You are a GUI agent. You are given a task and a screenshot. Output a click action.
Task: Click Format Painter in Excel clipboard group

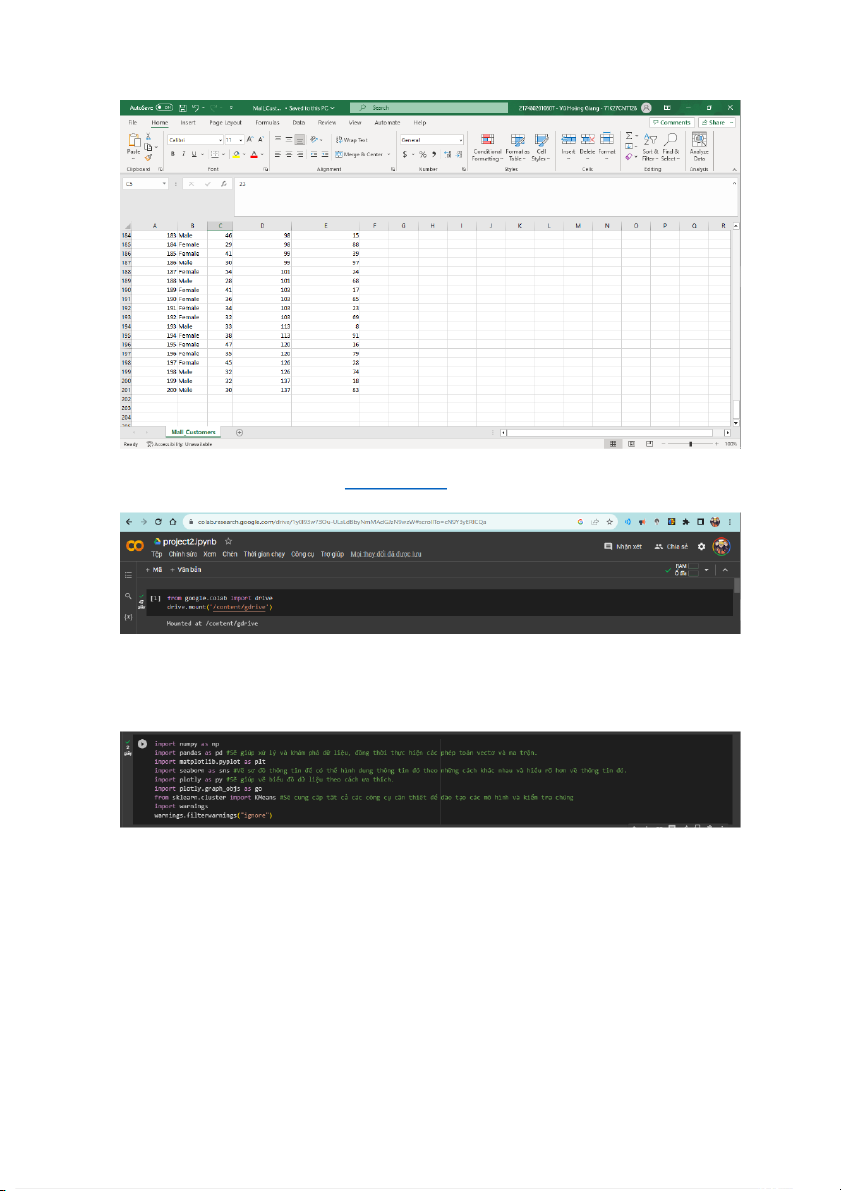pyautogui.click(x=148, y=158)
